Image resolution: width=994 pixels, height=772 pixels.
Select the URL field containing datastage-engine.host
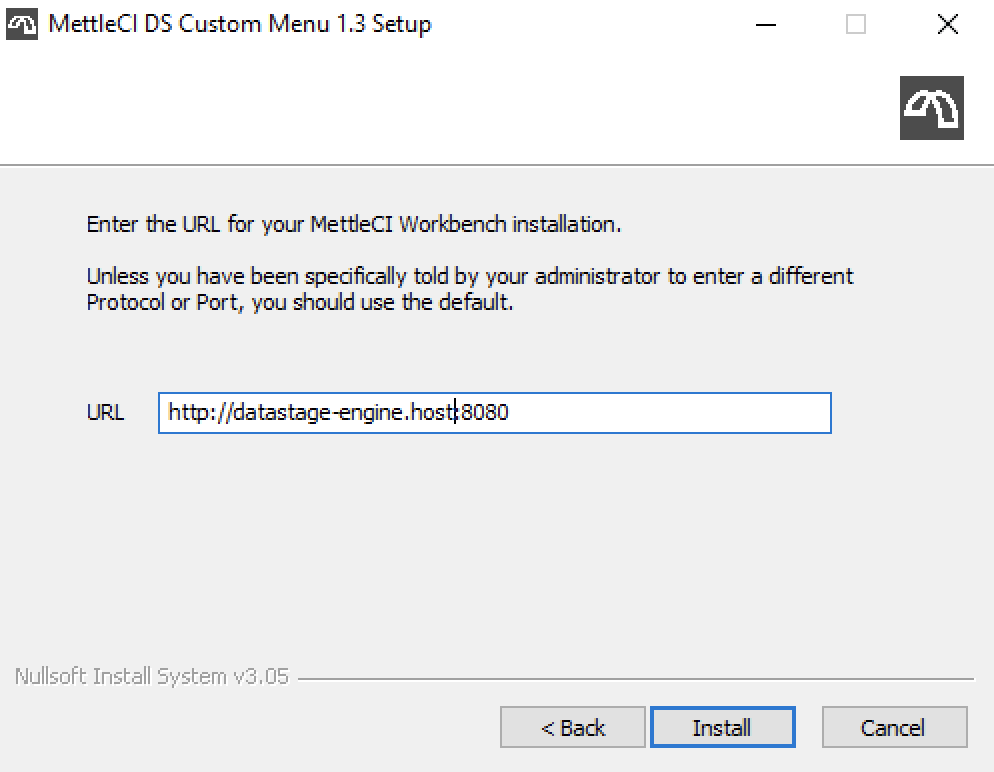pyautogui.click(x=494, y=413)
